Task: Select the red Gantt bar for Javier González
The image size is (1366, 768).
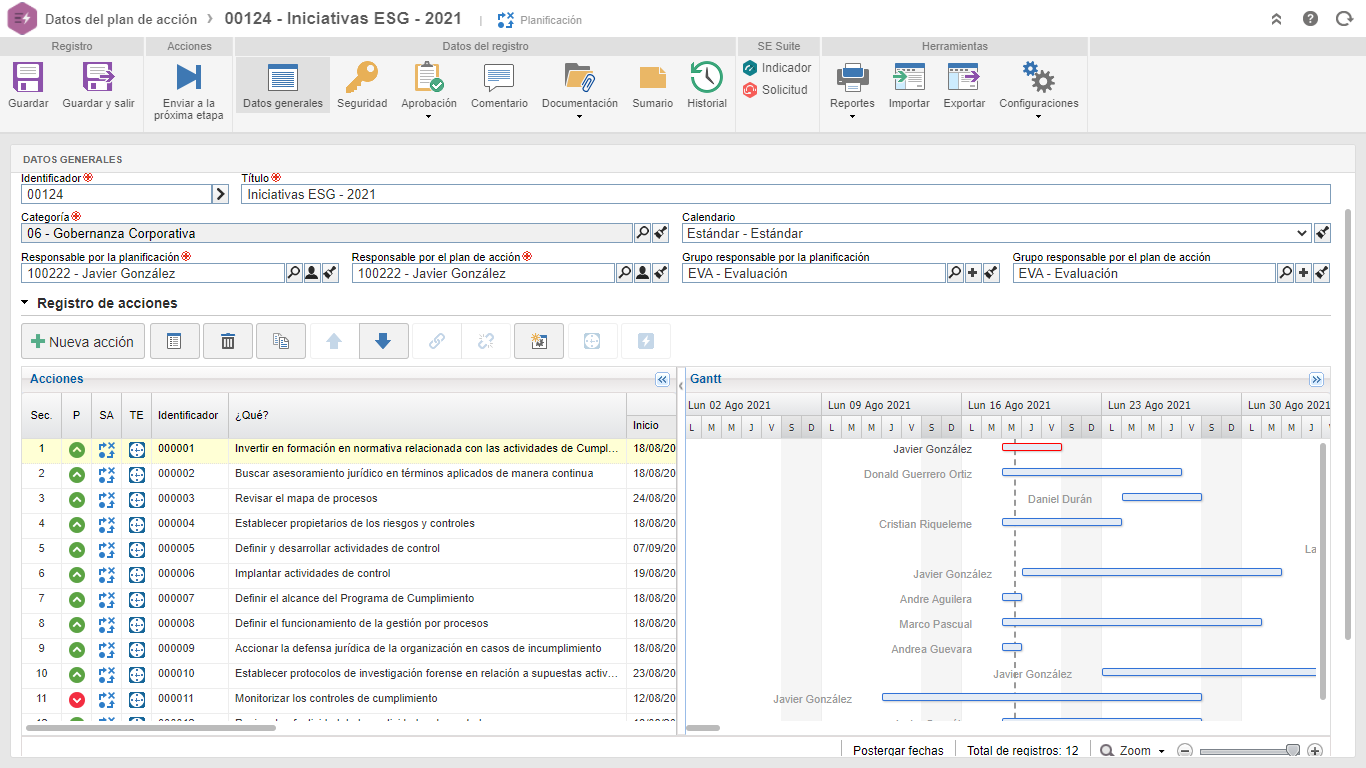Action: (x=1032, y=448)
